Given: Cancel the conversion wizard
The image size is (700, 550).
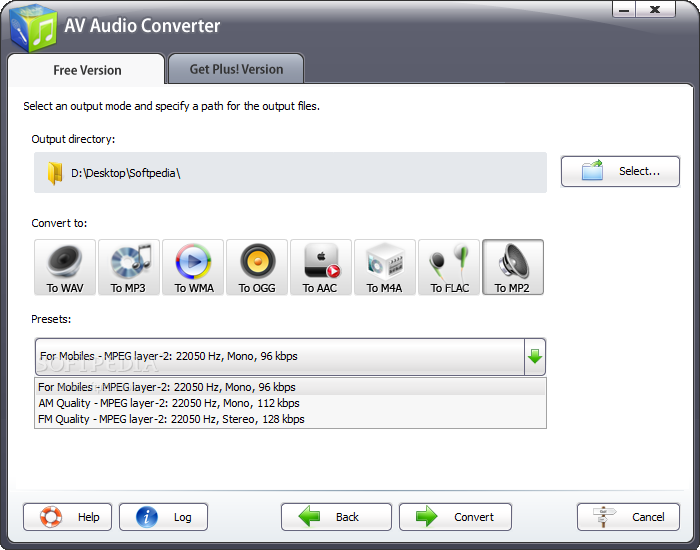Looking at the screenshot, I should [x=628, y=517].
